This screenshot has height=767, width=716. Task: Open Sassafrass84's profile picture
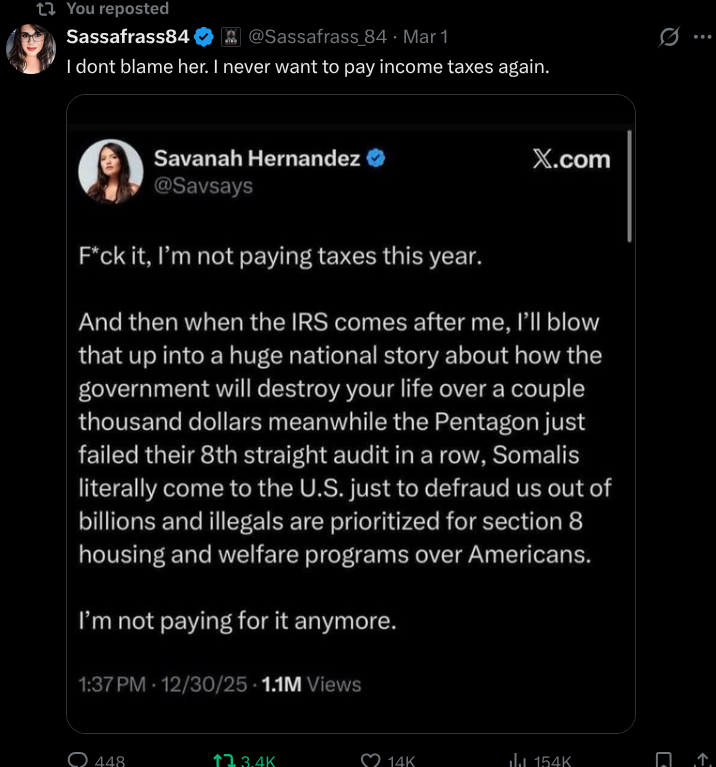pyautogui.click(x=31, y=49)
